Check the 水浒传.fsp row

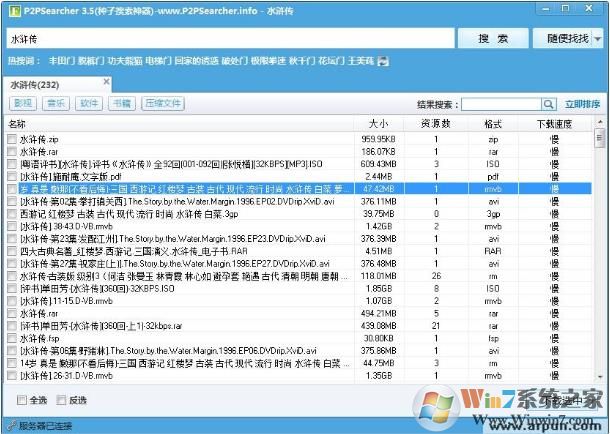(x=12, y=338)
